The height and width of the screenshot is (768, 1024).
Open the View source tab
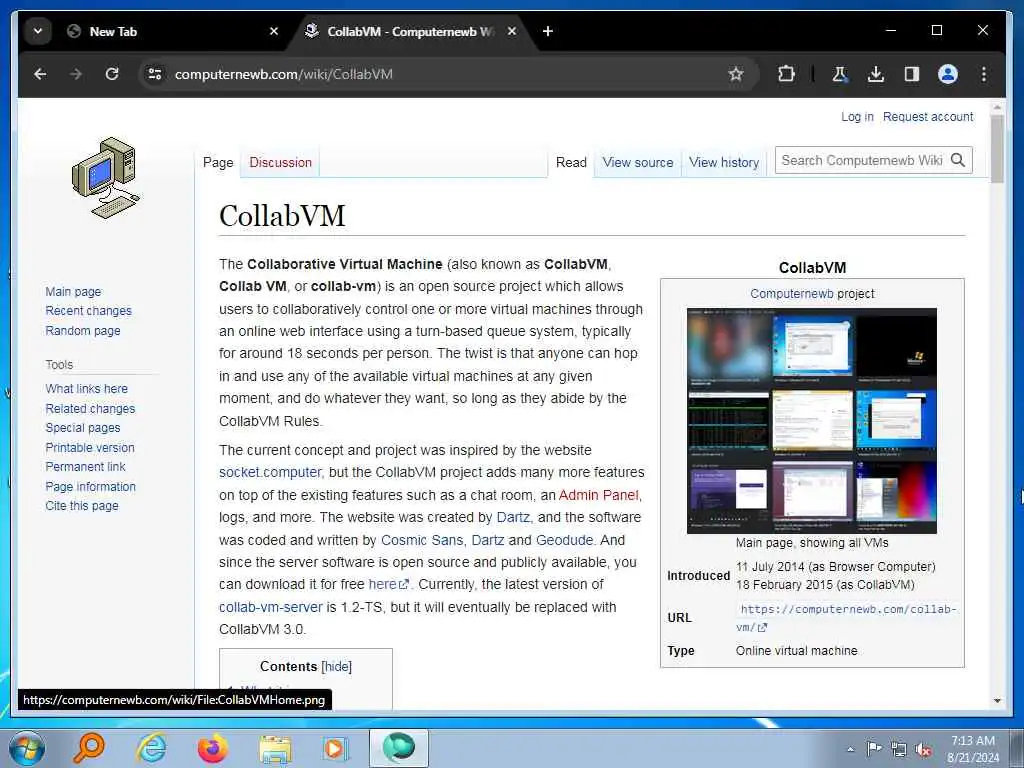pyautogui.click(x=637, y=163)
